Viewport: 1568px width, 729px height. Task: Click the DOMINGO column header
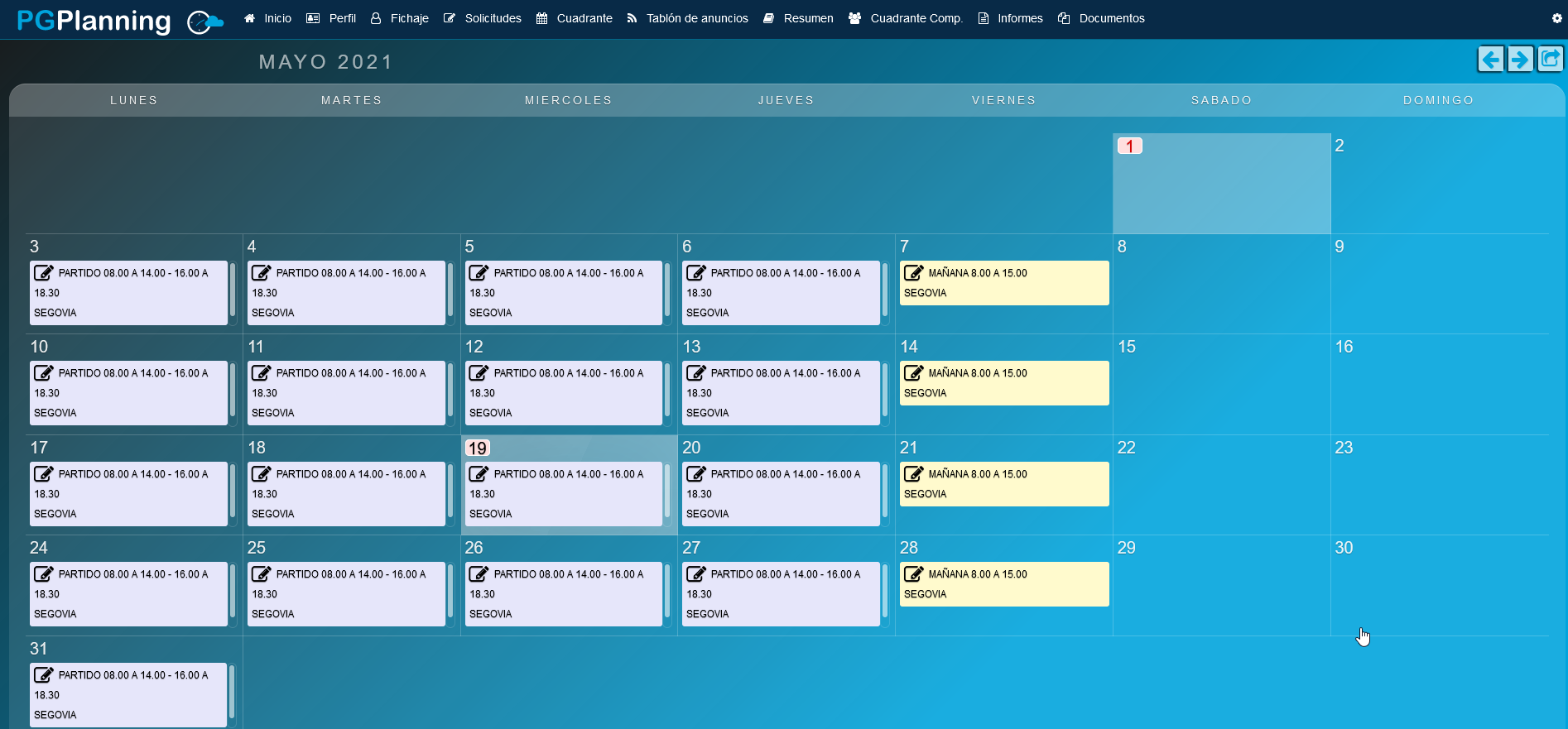[x=1439, y=100]
